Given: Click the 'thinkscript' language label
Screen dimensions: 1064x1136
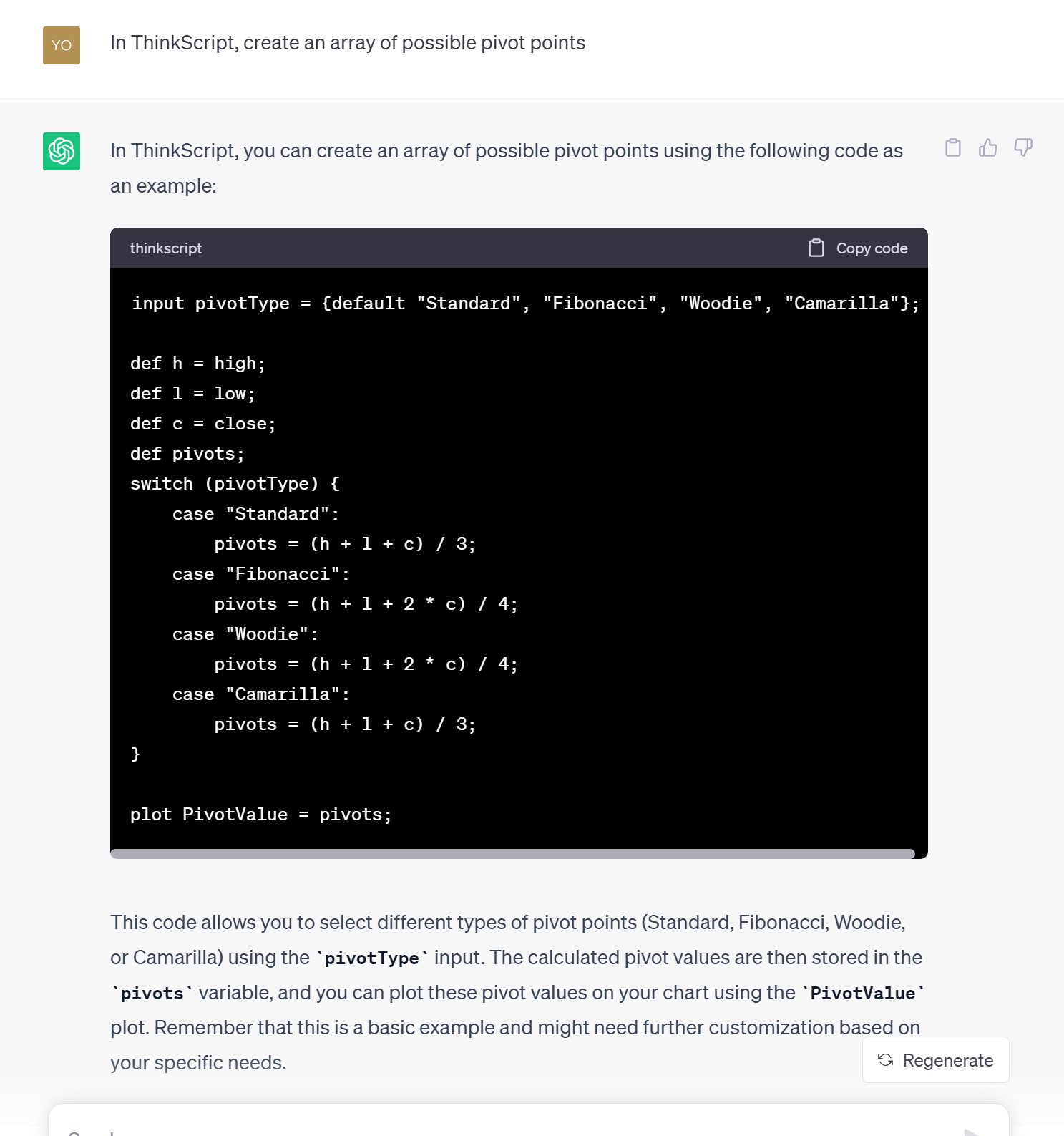Looking at the screenshot, I should click(x=166, y=248).
